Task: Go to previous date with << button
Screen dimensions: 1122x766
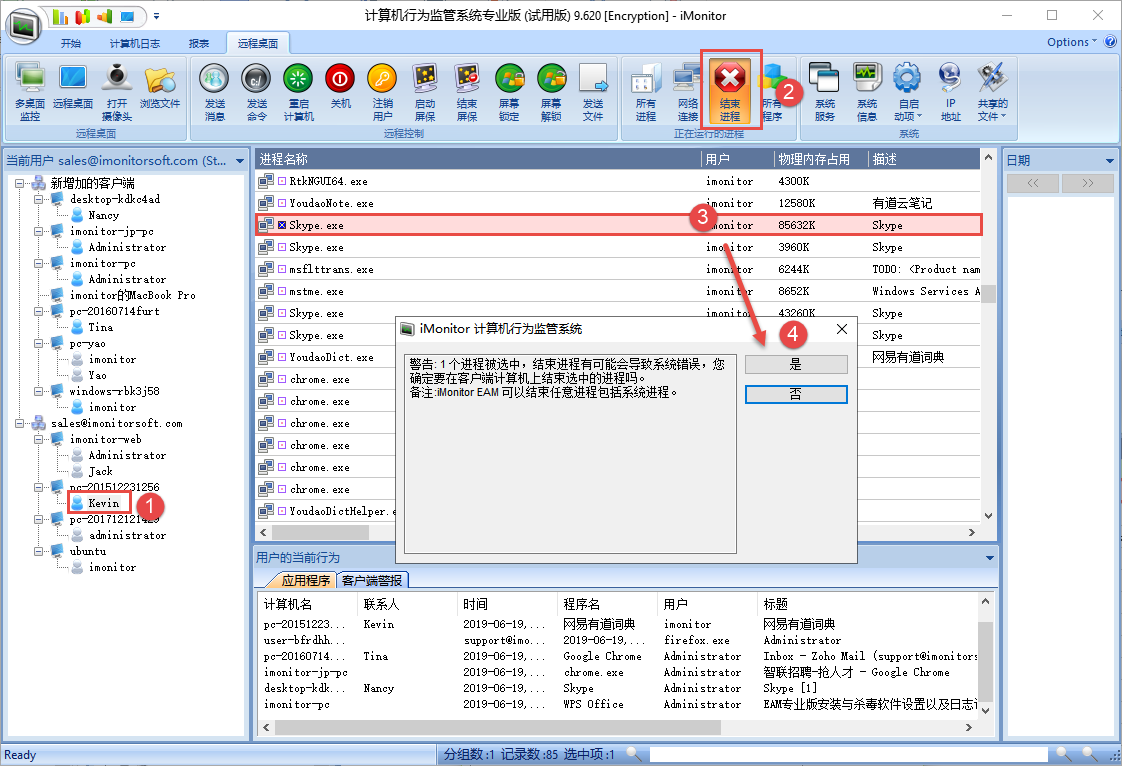Action: 1033,183
